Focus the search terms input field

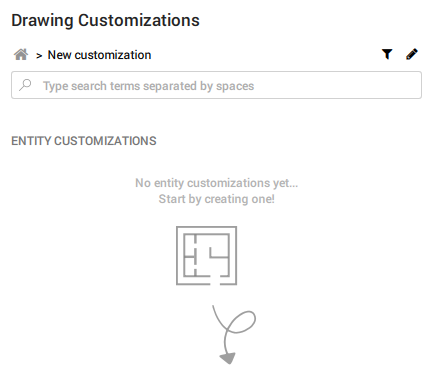point(216,85)
